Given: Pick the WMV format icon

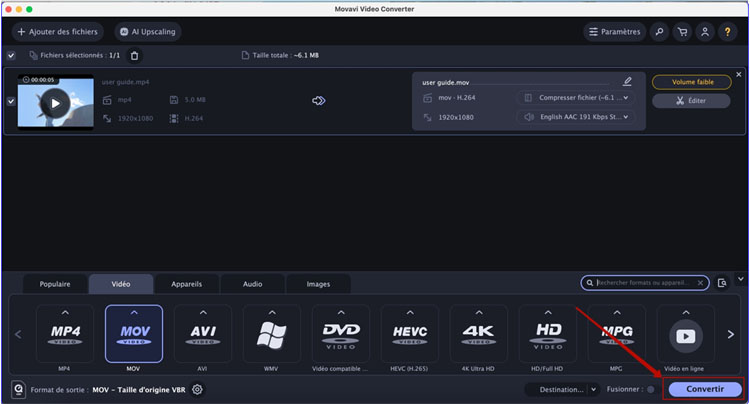Looking at the screenshot, I should (x=271, y=334).
